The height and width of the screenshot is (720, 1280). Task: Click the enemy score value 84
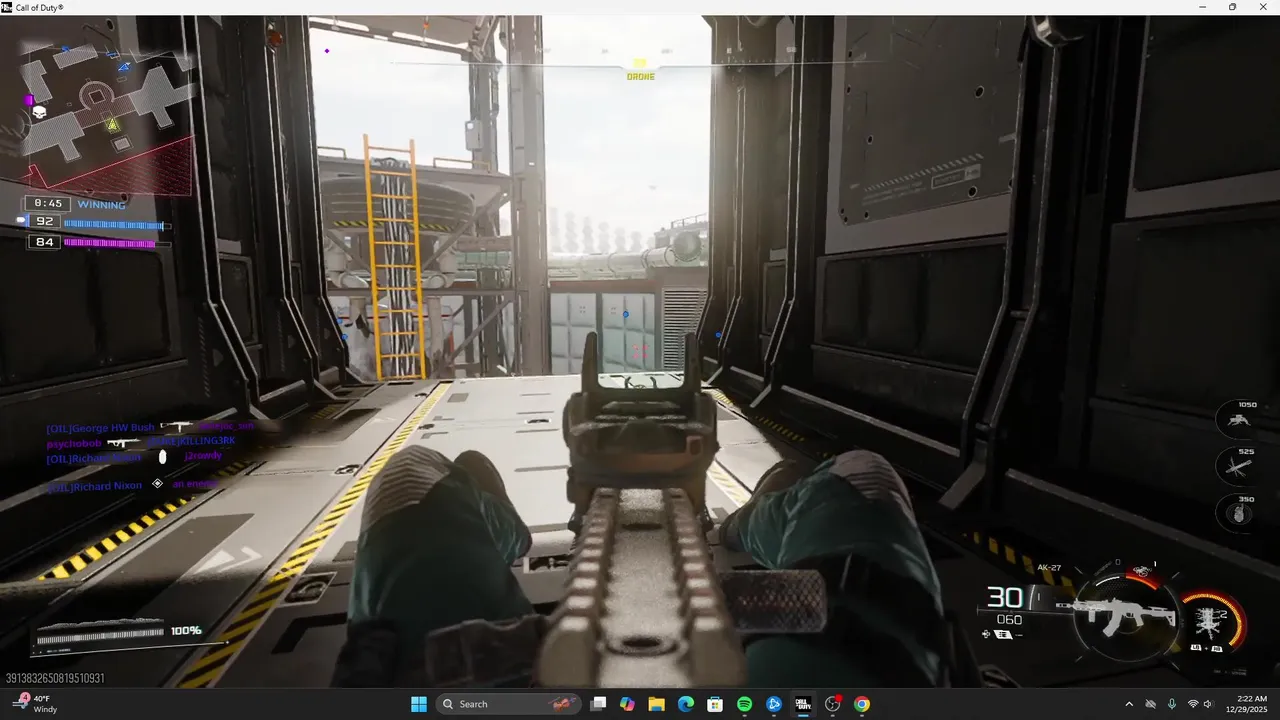45,242
